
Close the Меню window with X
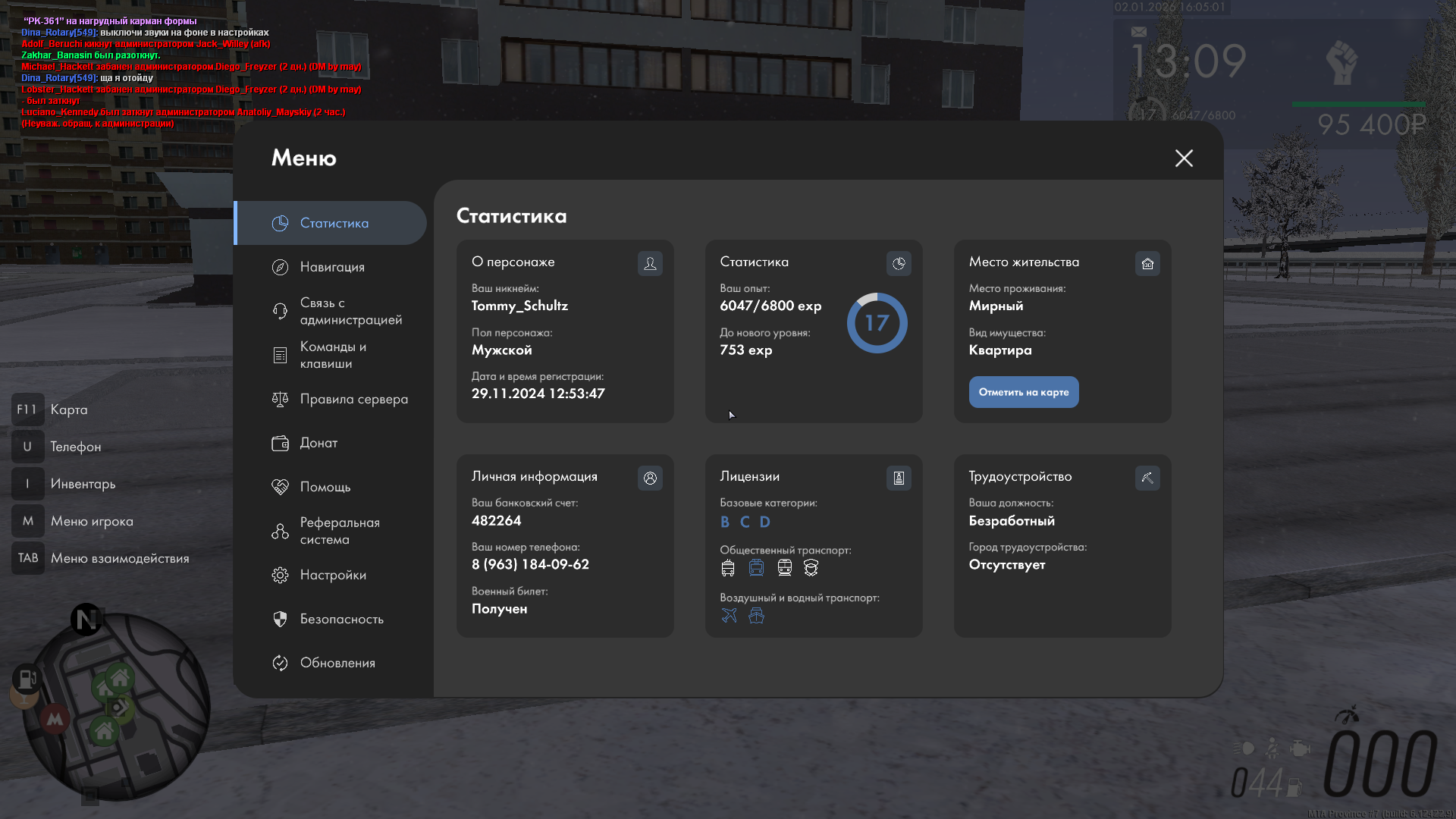[1184, 158]
